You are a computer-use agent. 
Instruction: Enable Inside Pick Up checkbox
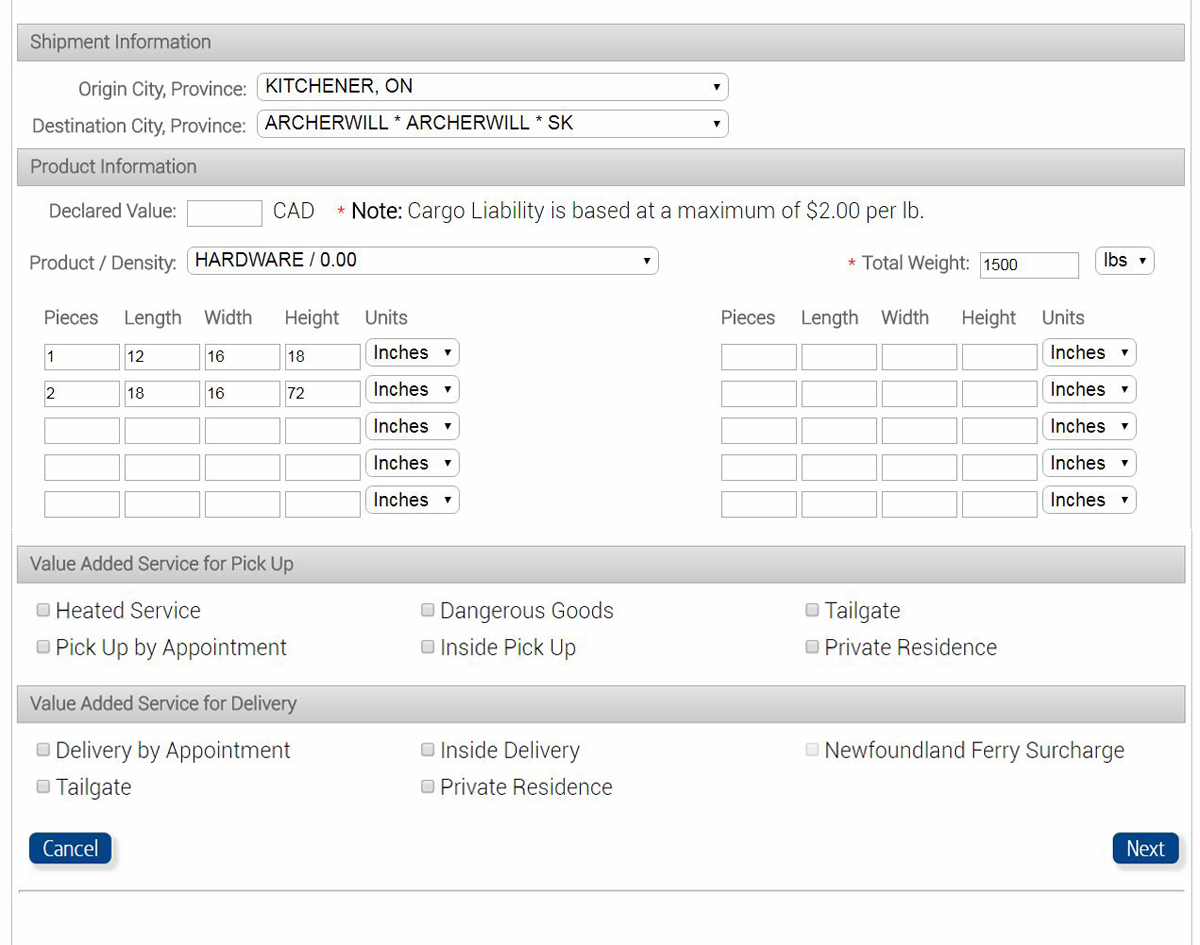(428, 647)
